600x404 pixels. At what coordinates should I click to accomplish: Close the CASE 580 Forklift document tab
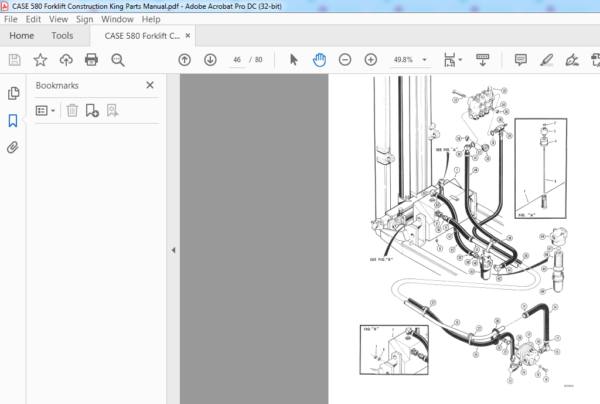(188, 36)
